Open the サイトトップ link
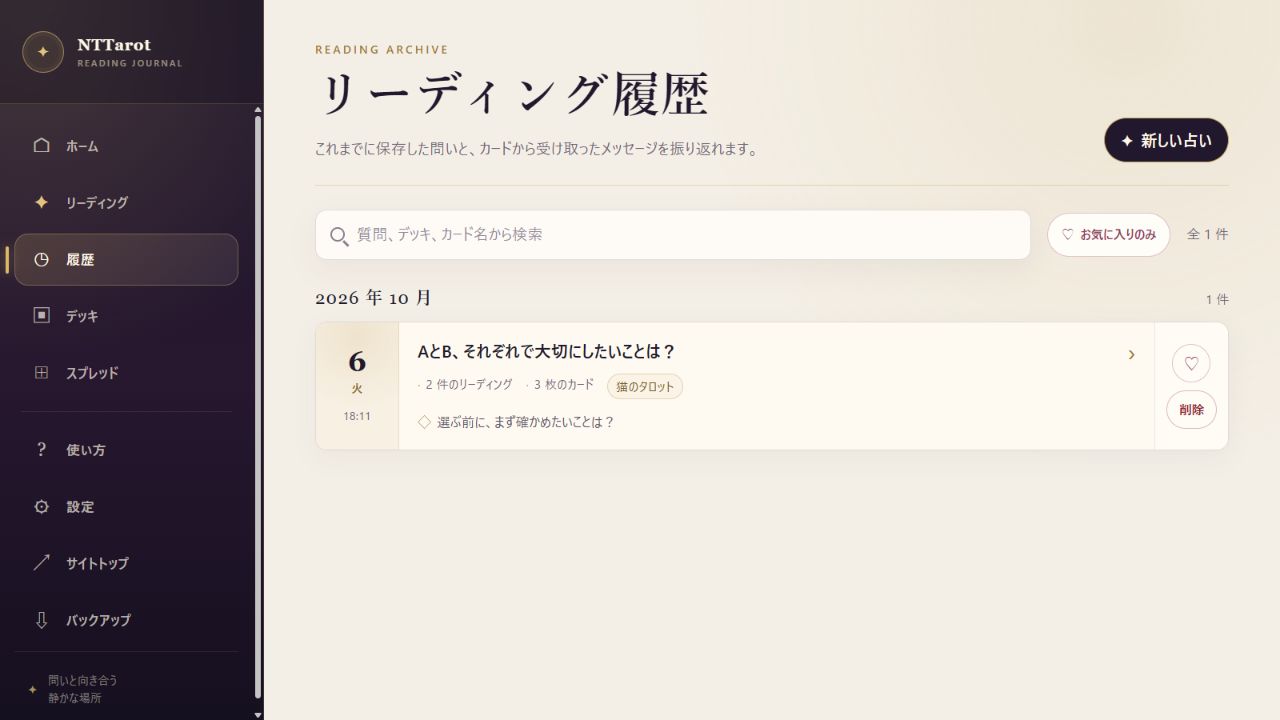Image resolution: width=1280 pixels, height=720 pixels. [126, 563]
